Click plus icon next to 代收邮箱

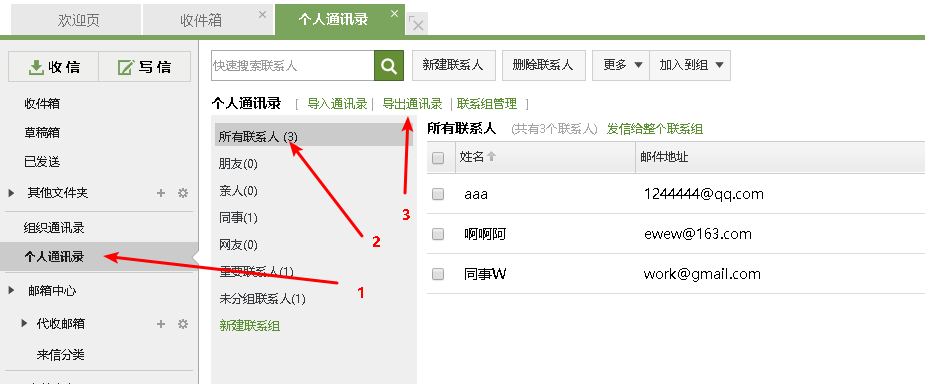coord(160,323)
